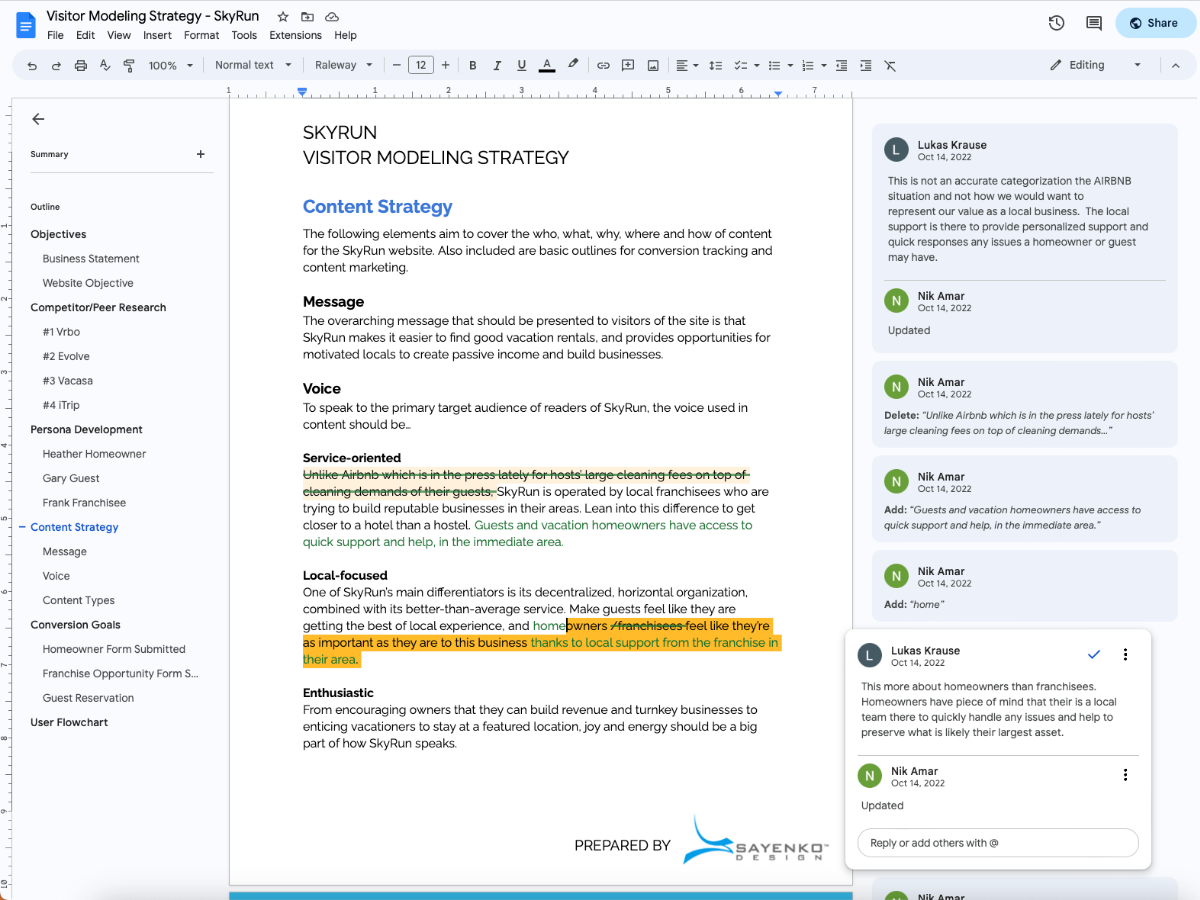Open the Tools menu

click(244, 35)
